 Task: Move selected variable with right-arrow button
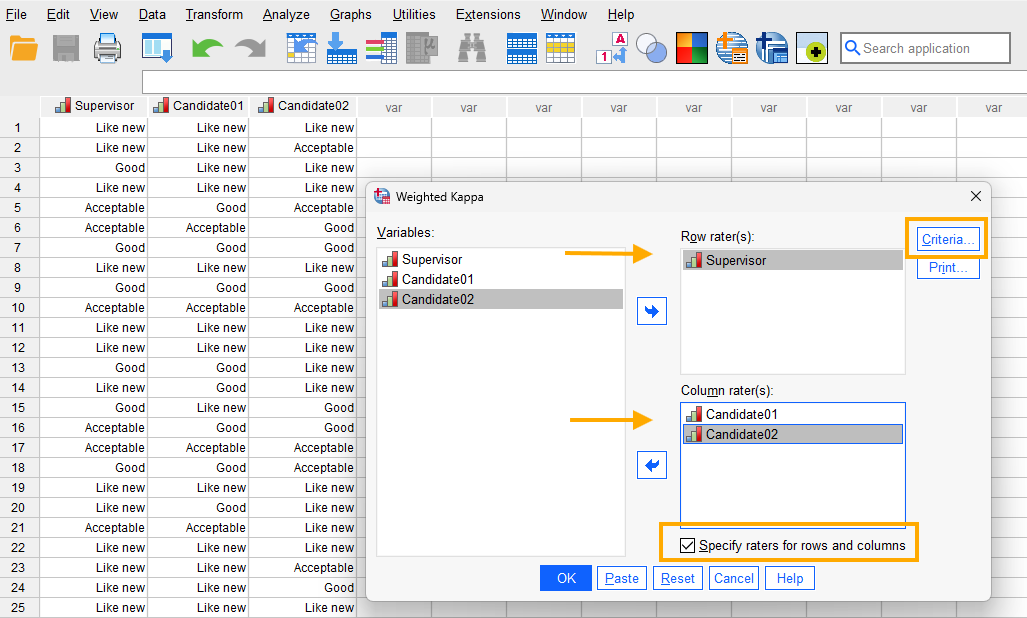click(x=651, y=310)
